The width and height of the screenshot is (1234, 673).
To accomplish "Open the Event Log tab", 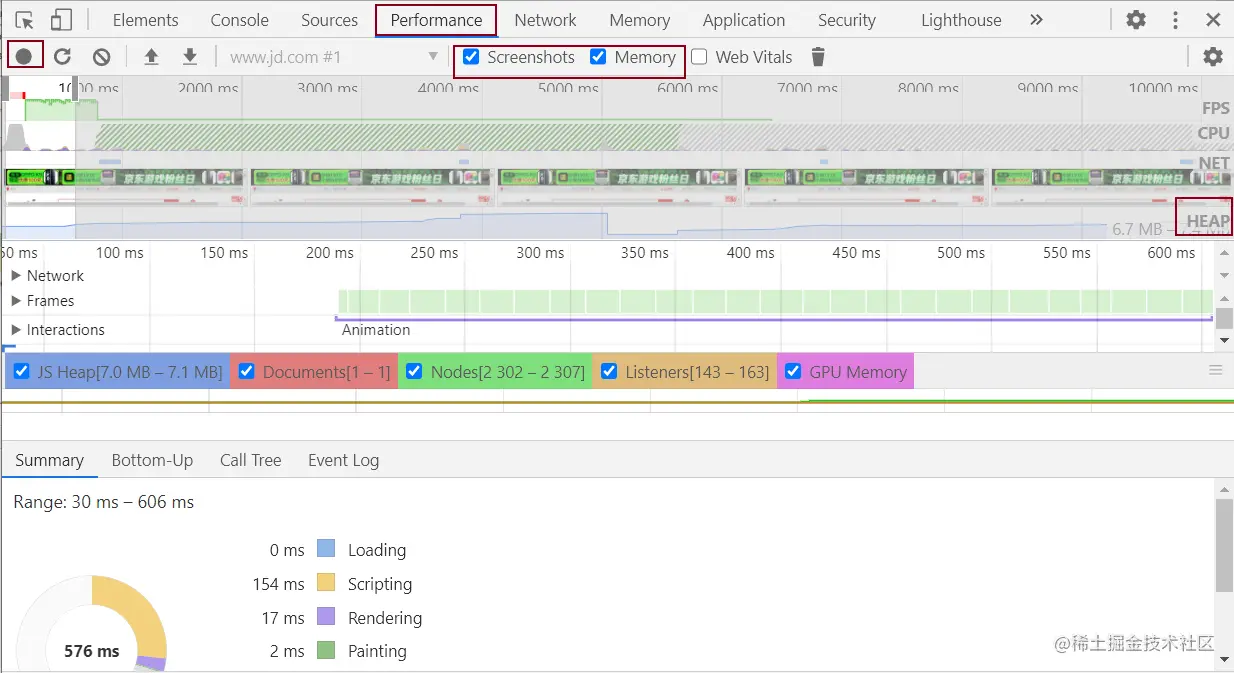I will [343, 460].
